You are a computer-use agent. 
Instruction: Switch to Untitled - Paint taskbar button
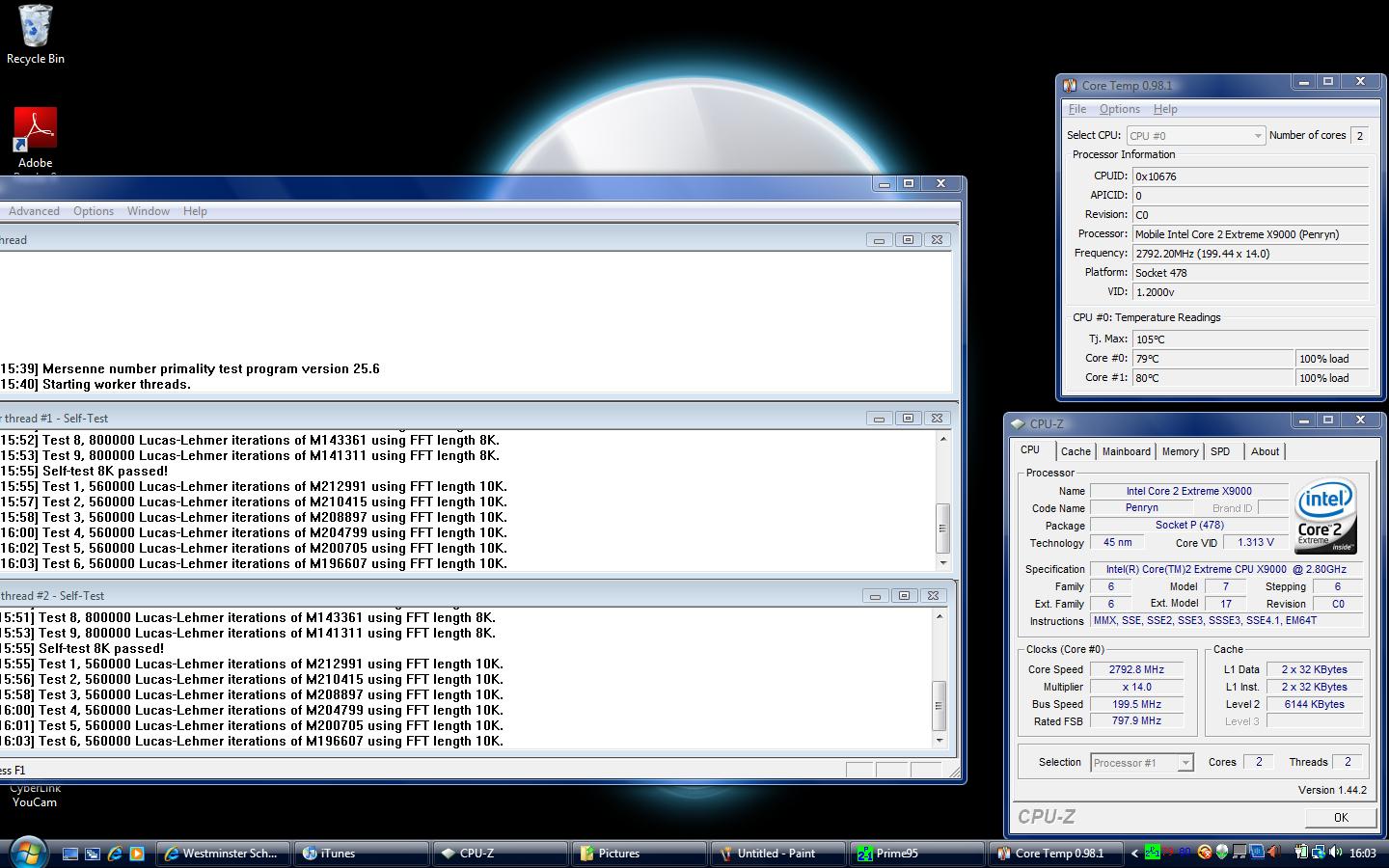click(777, 854)
